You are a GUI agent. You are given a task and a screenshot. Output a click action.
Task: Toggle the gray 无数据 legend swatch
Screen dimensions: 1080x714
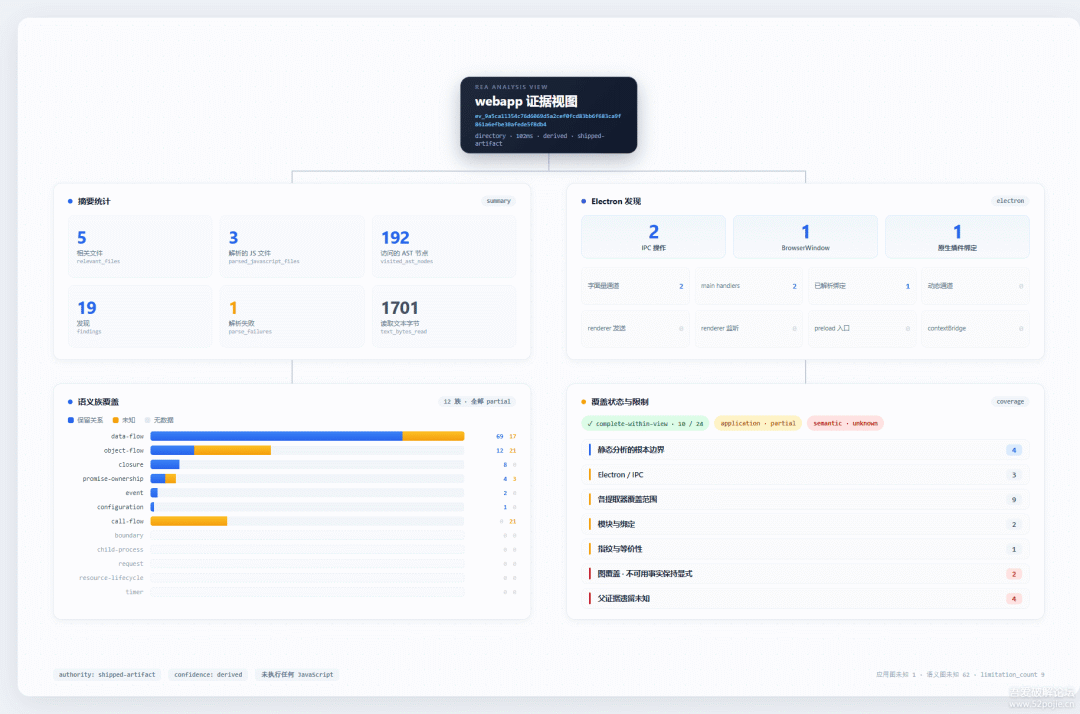pyautogui.click(x=147, y=420)
